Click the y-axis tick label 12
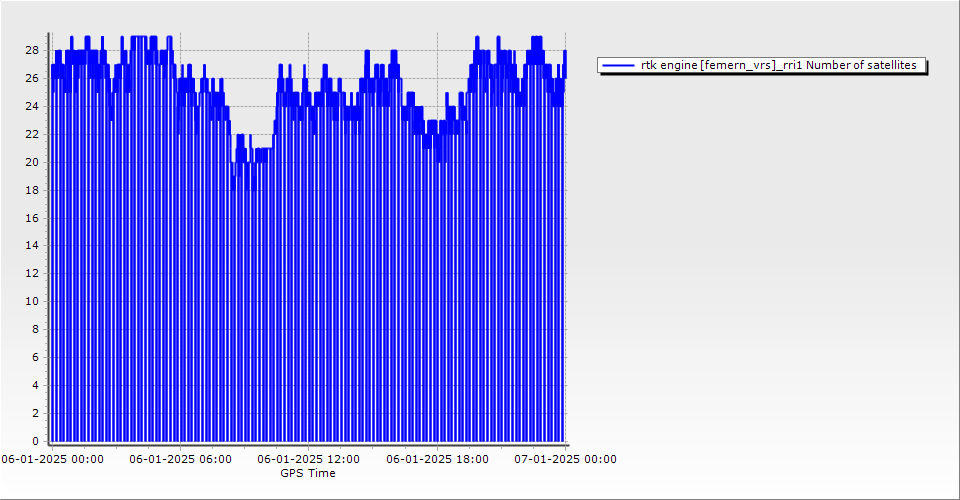This screenshot has width=960, height=500. (32, 273)
